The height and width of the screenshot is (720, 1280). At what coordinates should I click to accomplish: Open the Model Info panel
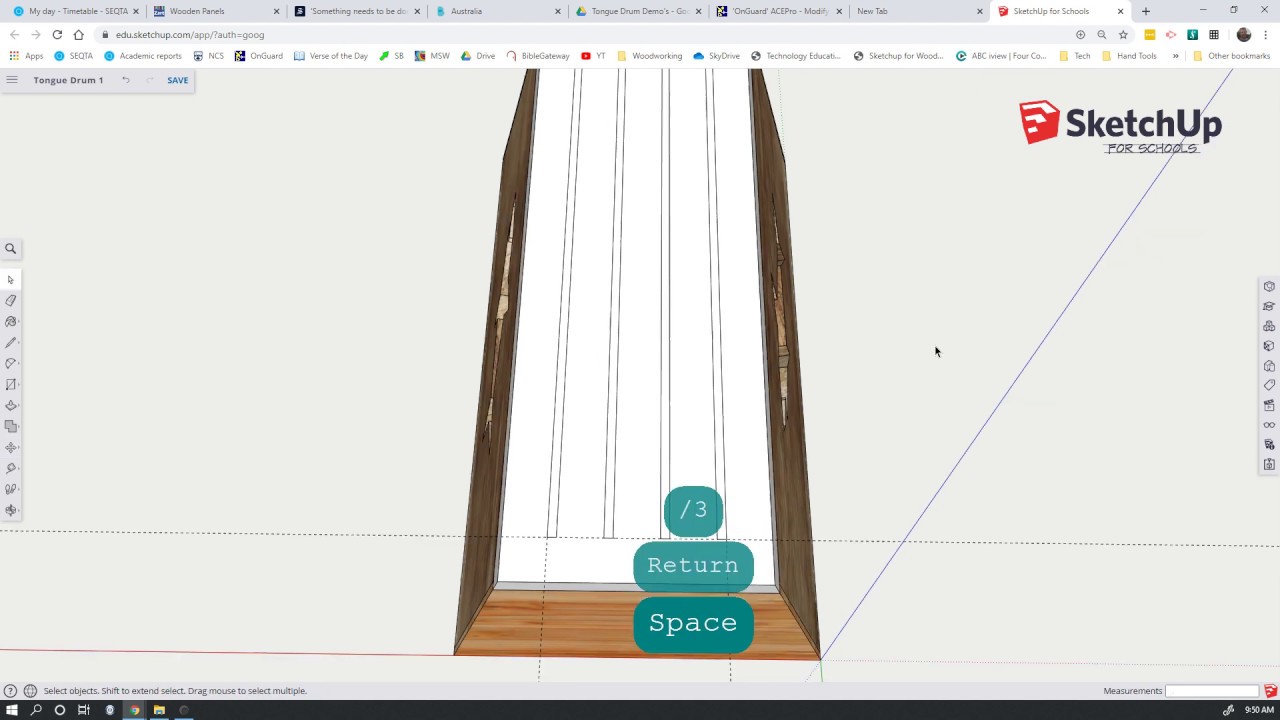(x=1269, y=445)
